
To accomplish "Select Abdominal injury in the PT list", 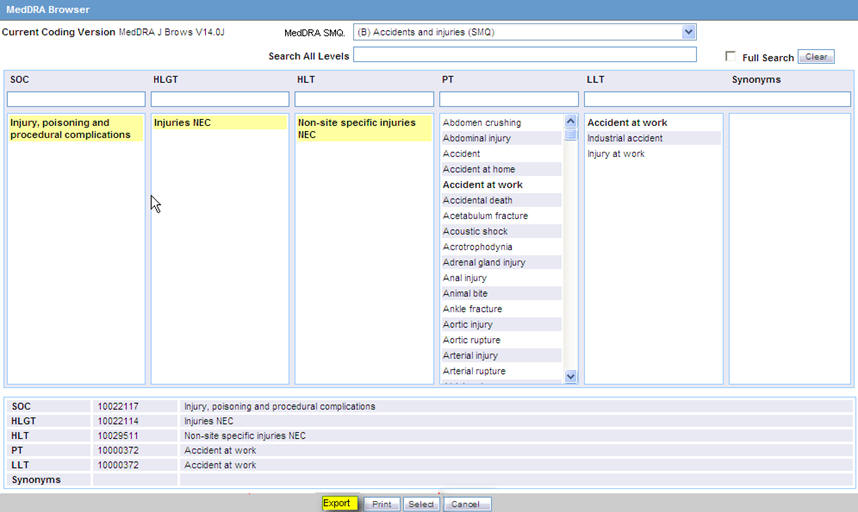I will coord(477,138).
